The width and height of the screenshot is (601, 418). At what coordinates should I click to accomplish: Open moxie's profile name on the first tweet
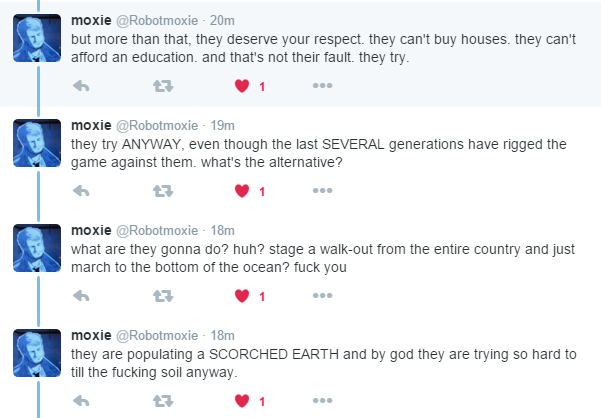(91, 20)
